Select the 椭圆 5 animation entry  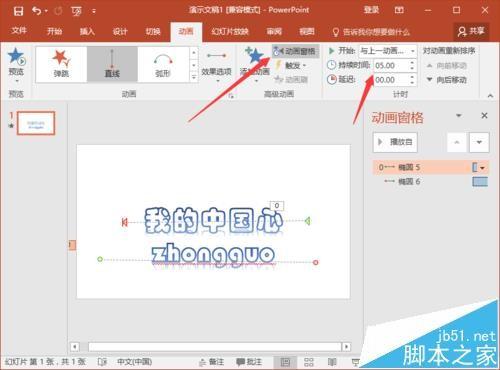[x=431, y=167]
